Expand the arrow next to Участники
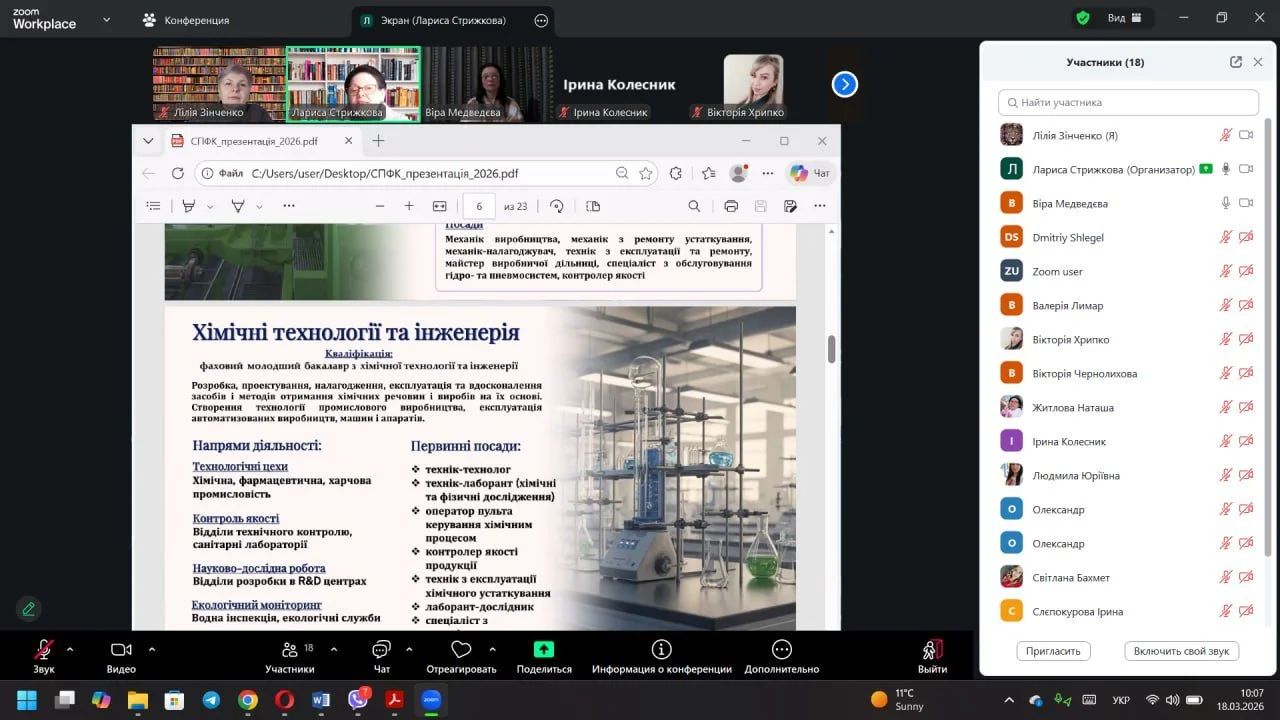The height and width of the screenshot is (720, 1280). pos(333,649)
